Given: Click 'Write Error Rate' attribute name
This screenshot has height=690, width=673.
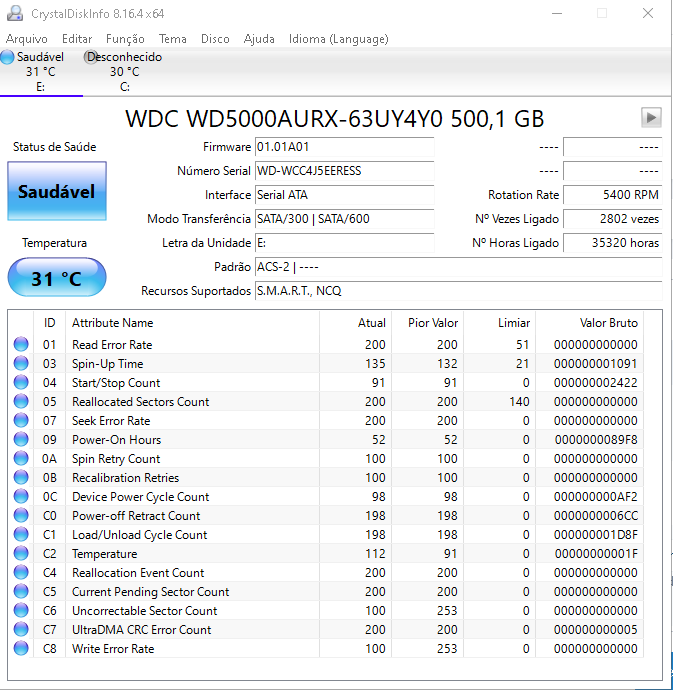Looking at the screenshot, I should click(113, 649).
